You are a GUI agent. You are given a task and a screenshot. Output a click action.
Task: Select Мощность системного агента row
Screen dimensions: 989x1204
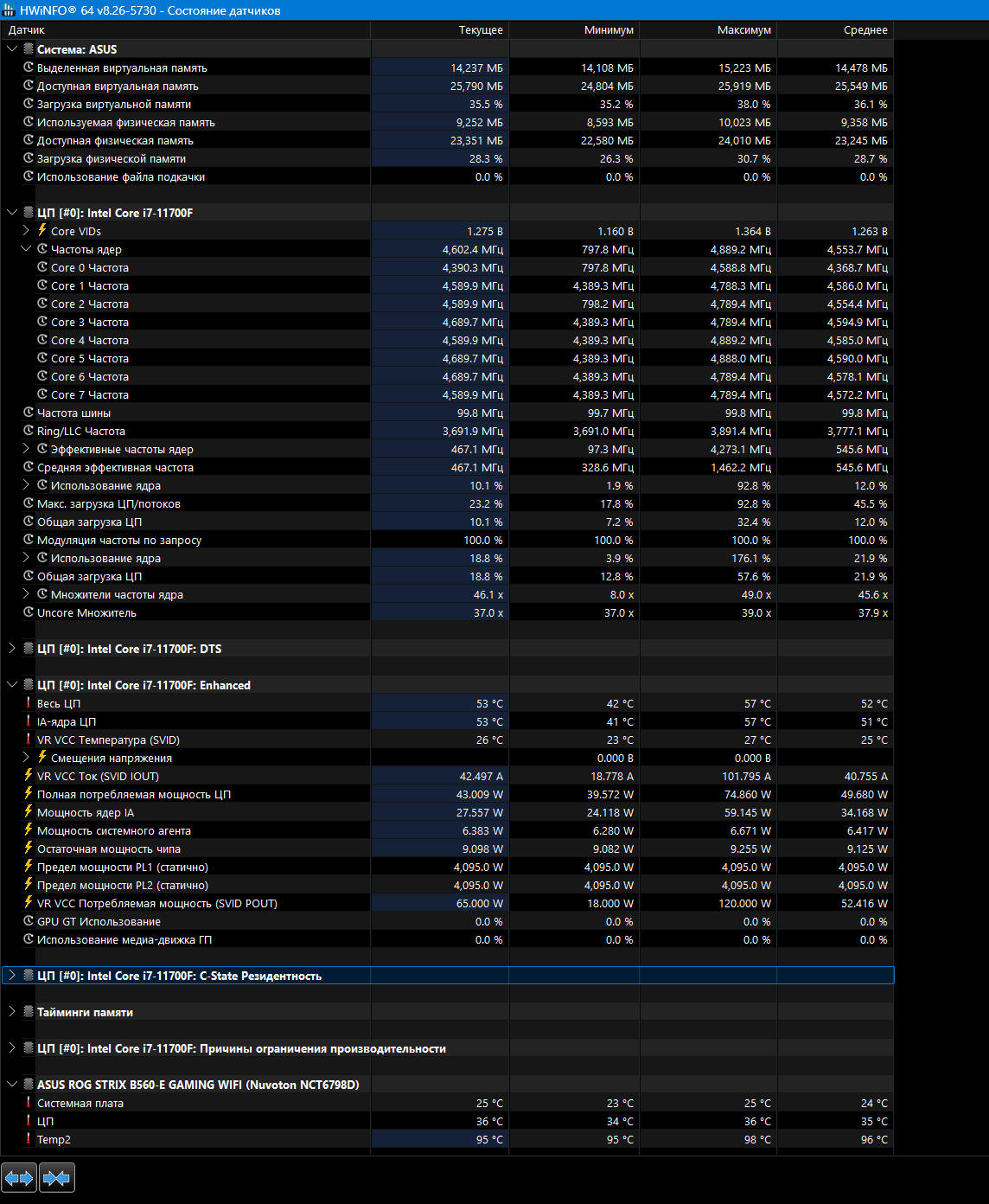(447, 830)
